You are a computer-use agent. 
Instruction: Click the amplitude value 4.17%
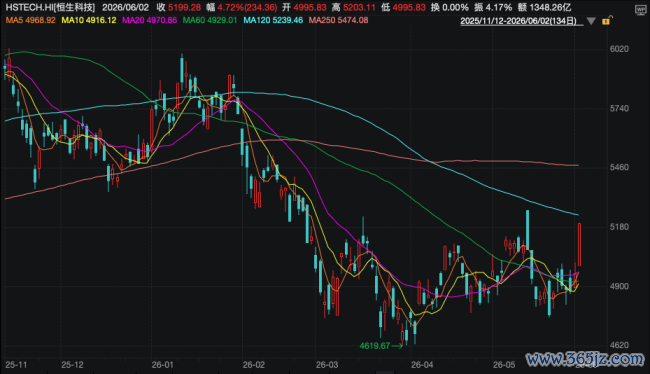(x=499, y=7)
